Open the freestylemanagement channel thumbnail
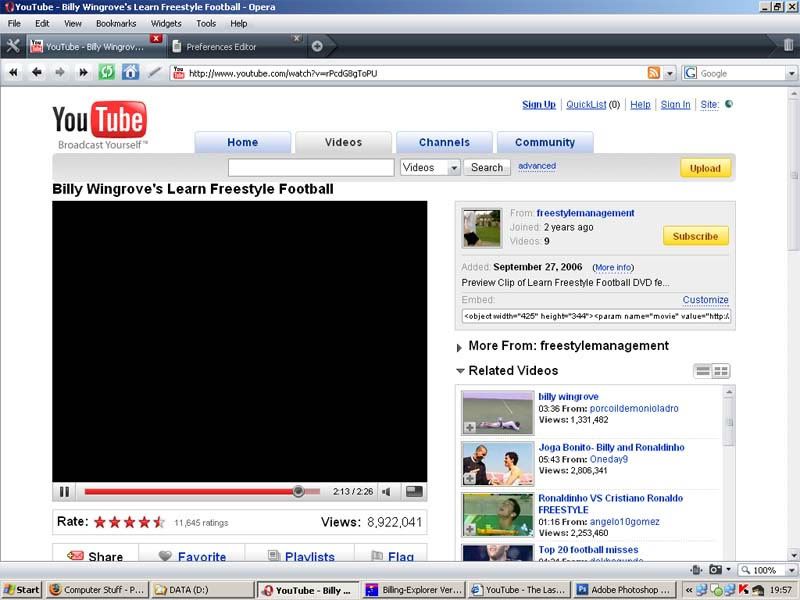 tap(482, 228)
